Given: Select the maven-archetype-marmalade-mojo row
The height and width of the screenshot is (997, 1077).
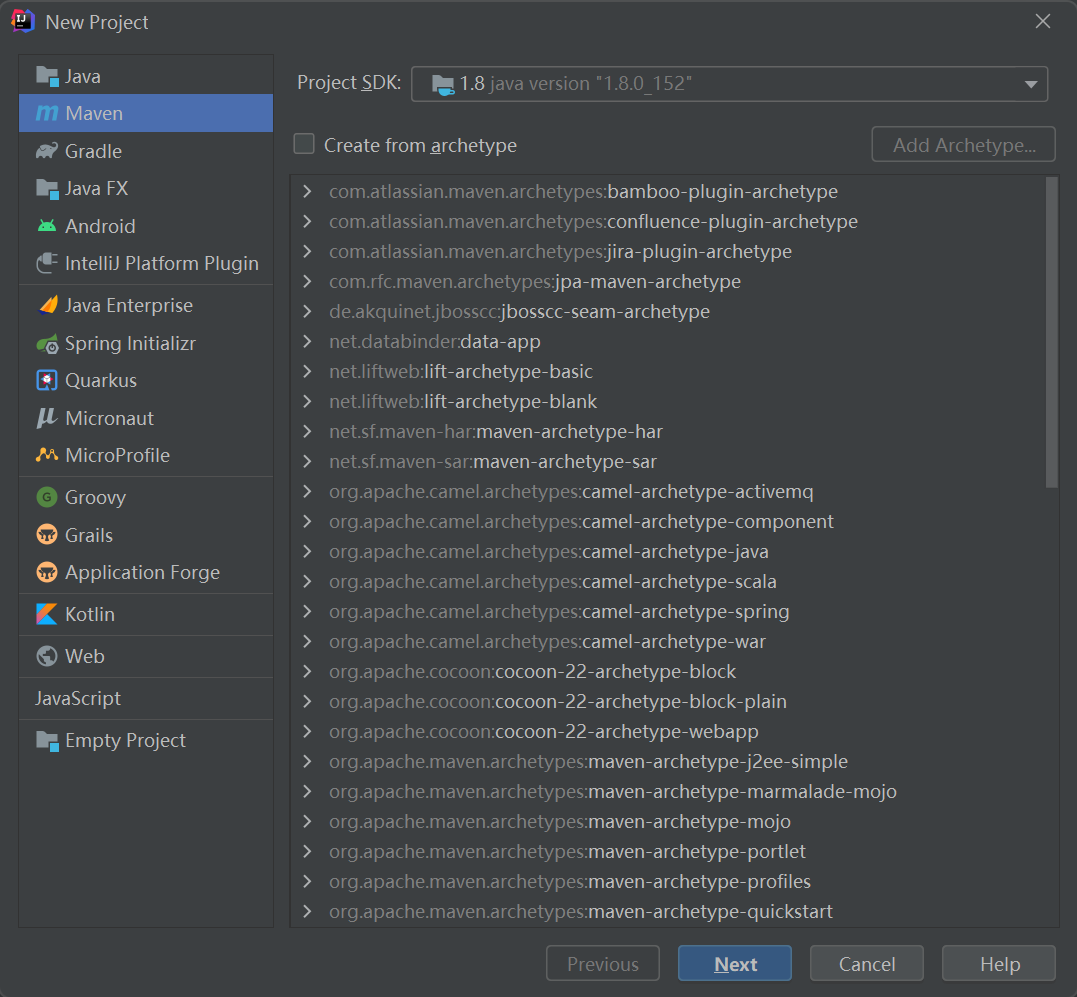Looking at the screenshot, I should 666,792.
